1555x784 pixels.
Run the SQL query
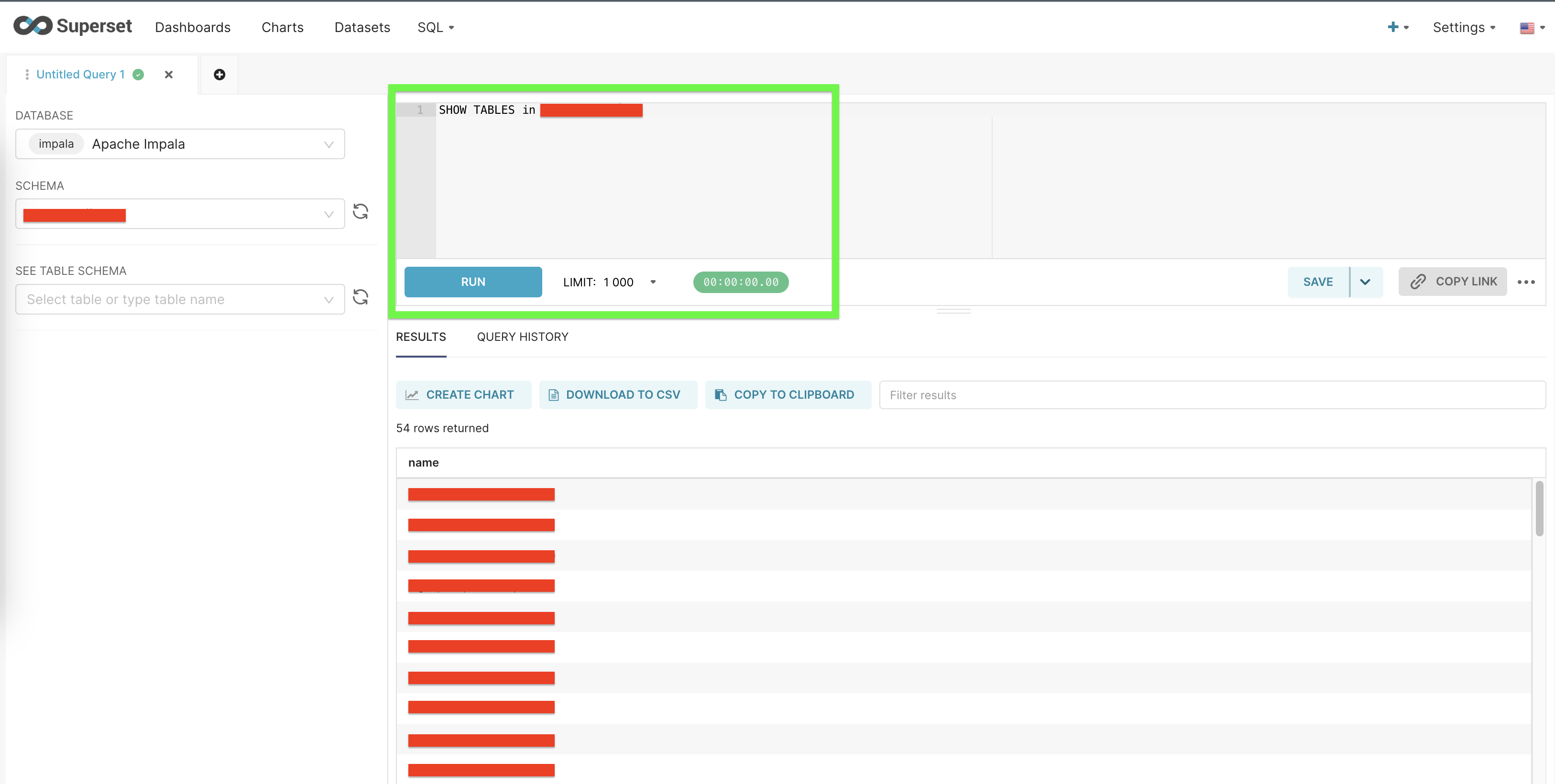472,282
